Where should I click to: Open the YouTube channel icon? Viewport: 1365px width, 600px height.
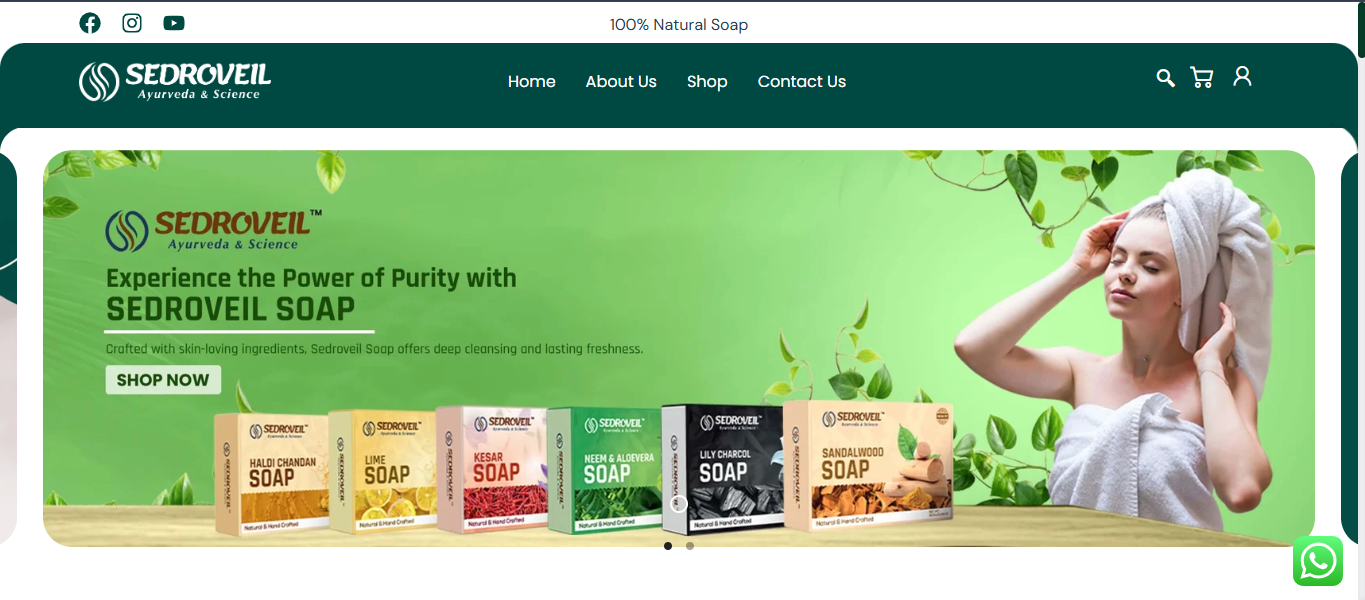174,23
